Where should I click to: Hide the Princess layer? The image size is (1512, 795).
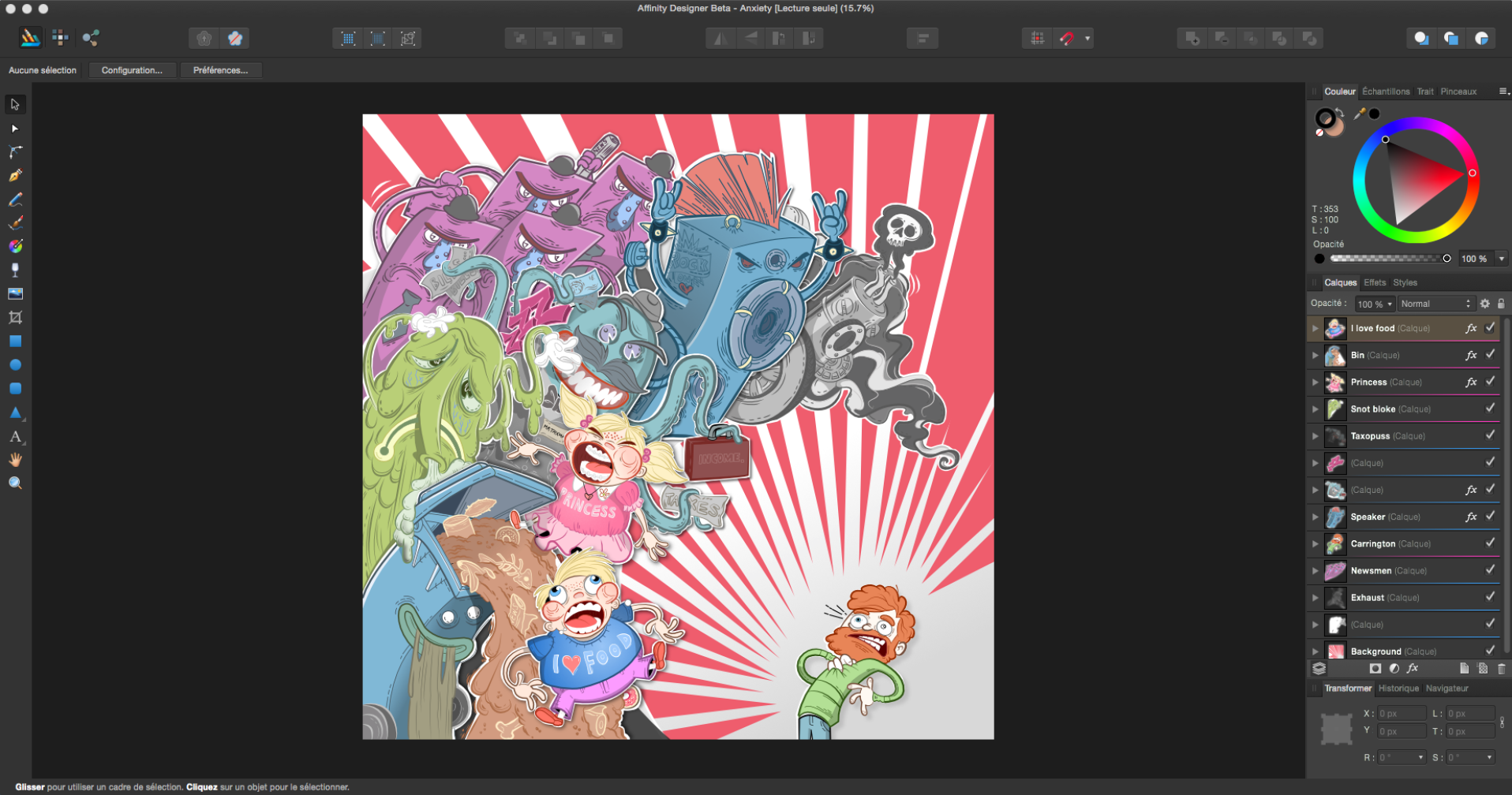click(1490, 381)
